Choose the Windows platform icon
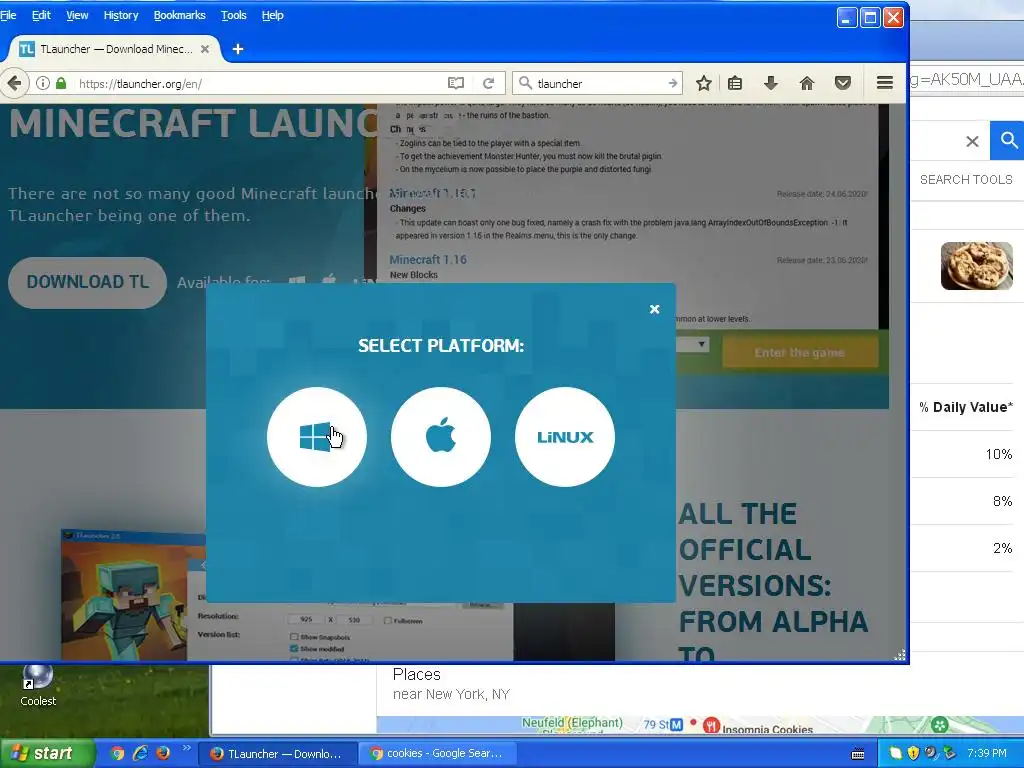 317,436
